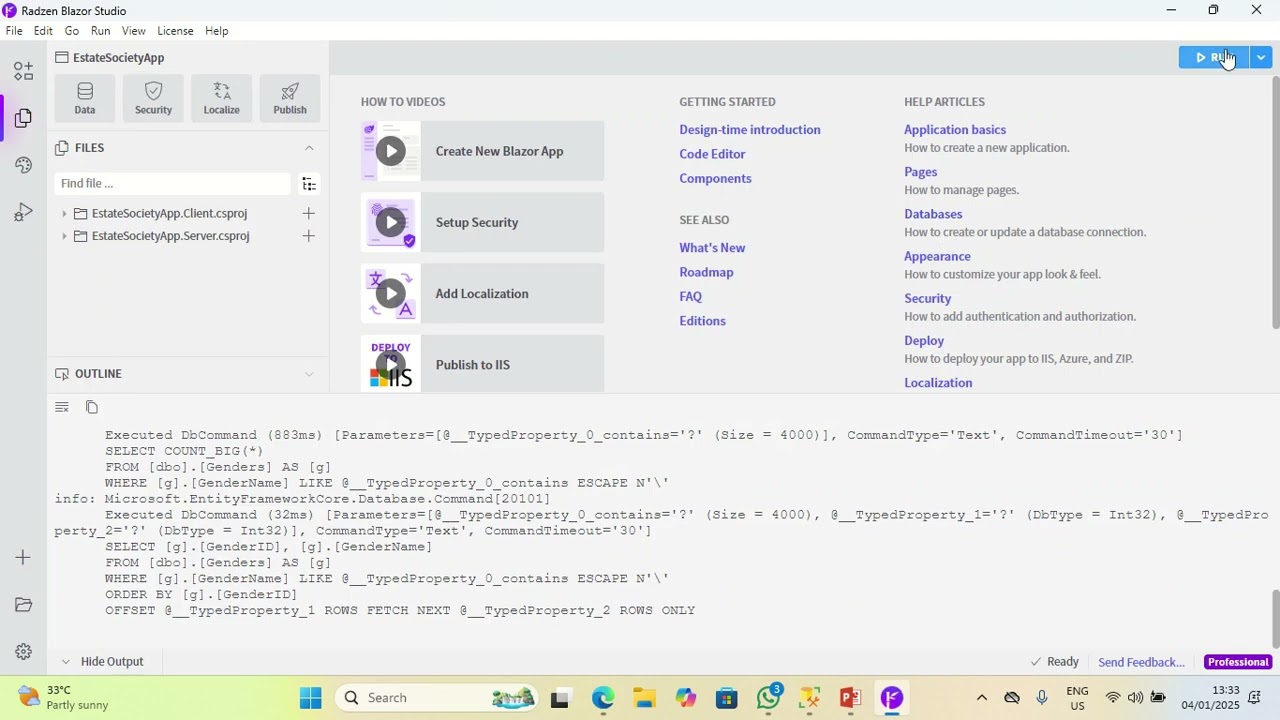Hide the Output panel
This screenshot has height=720, width=1280.
pos(102,662)
